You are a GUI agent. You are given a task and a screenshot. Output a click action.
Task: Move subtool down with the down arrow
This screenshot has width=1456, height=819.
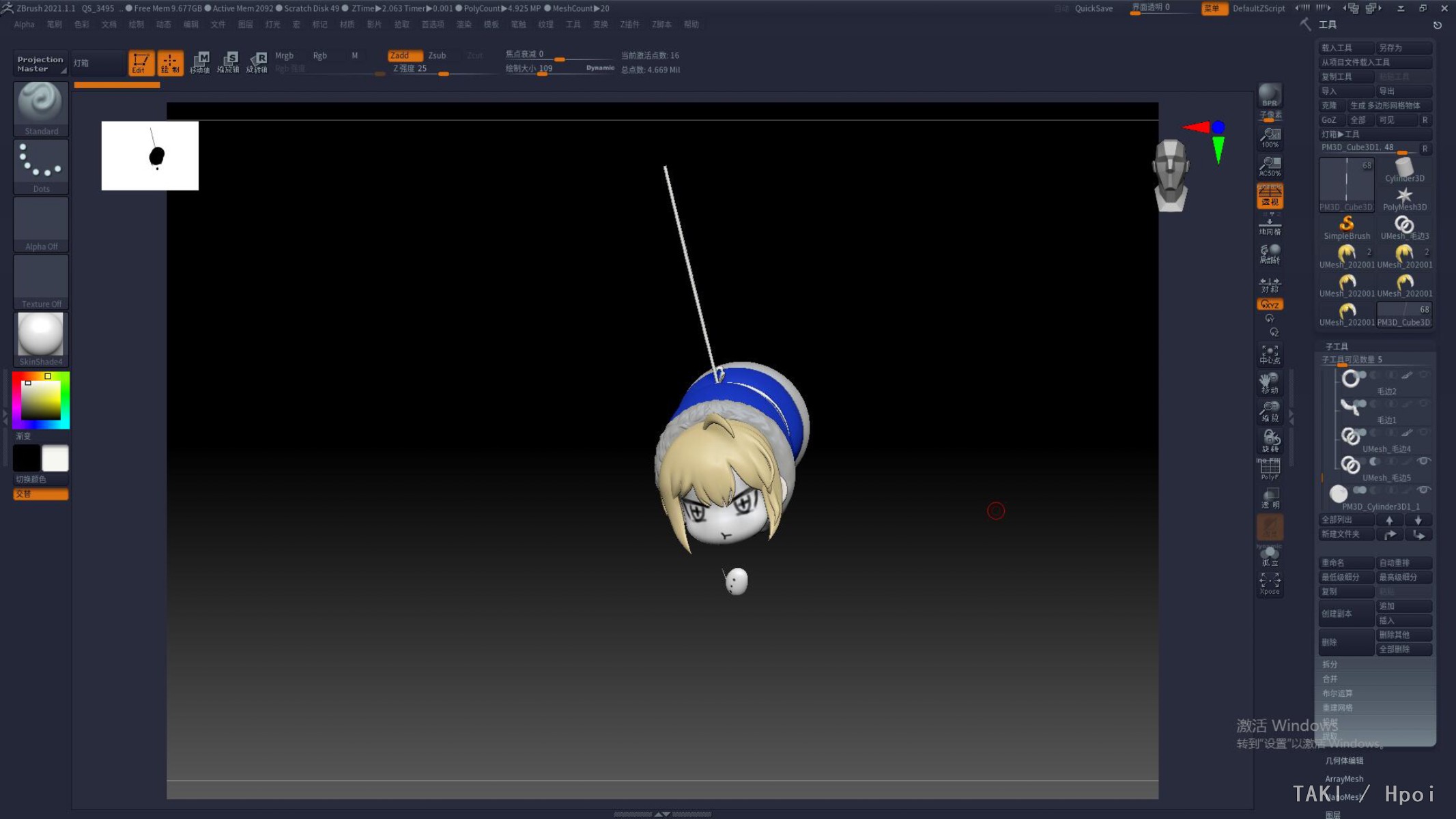point(1418,520)
